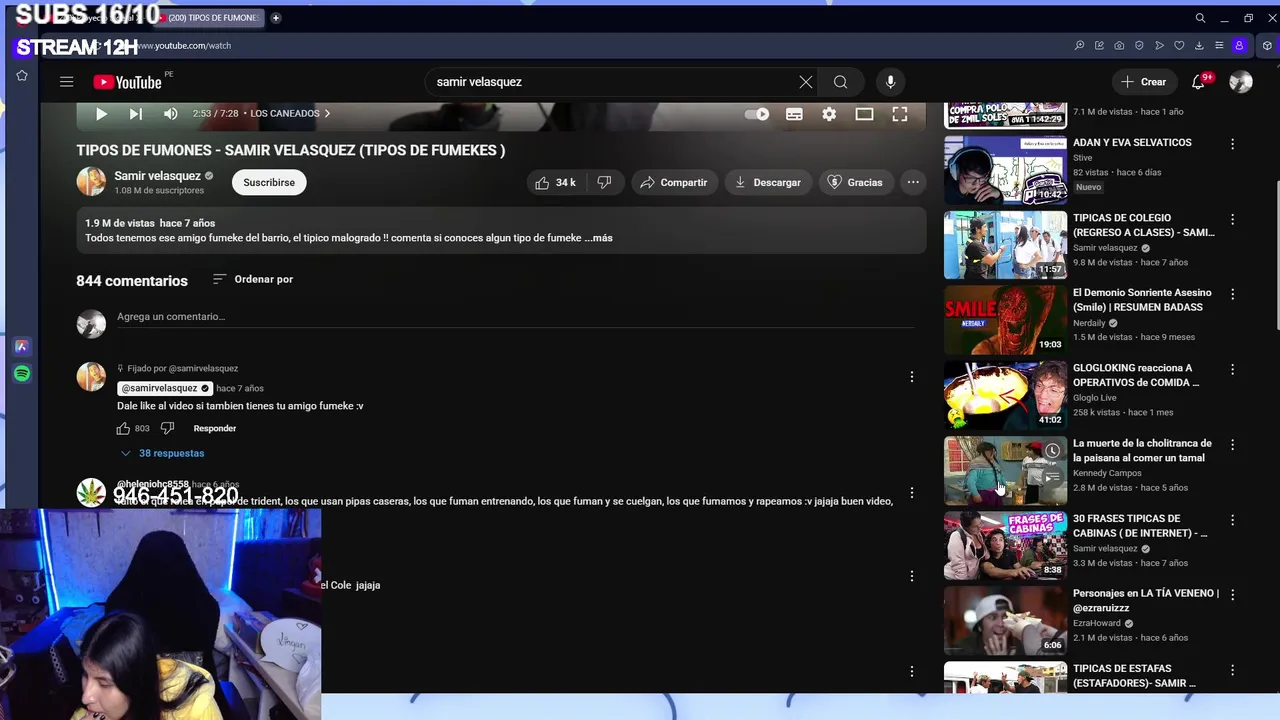The image size is (1280, 720).
Task: Open the YouTube guide hamburger menu
Action: click(x=66, y=82)
